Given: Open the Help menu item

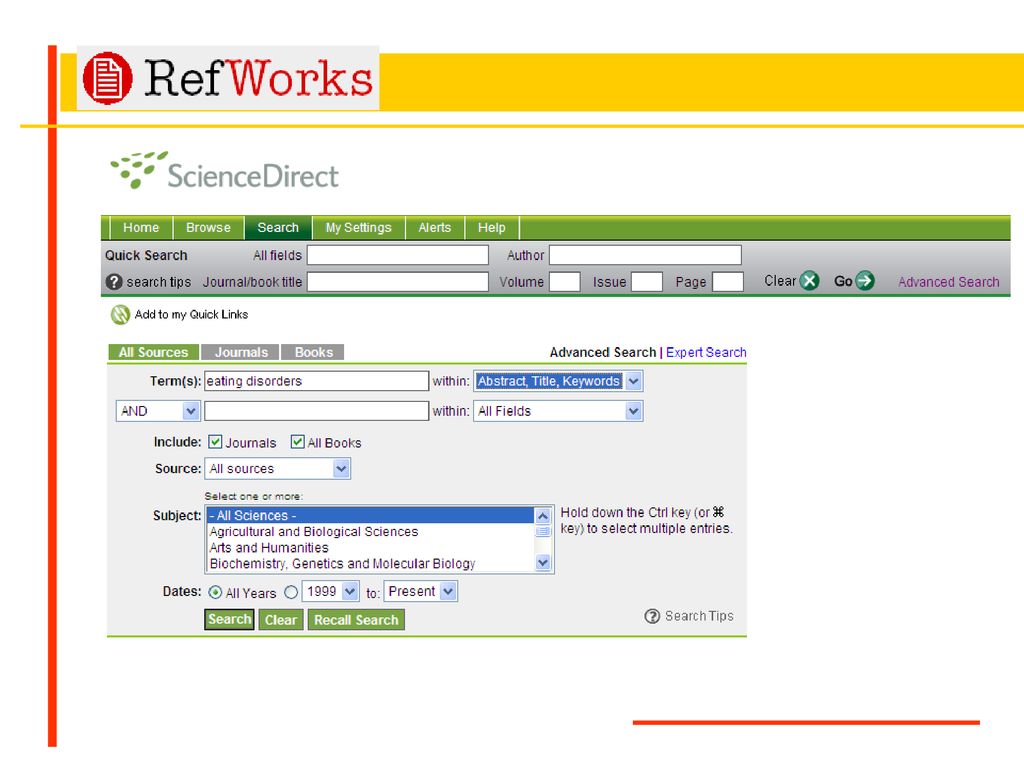Looking at the screenshot, I should pos(492,228).
